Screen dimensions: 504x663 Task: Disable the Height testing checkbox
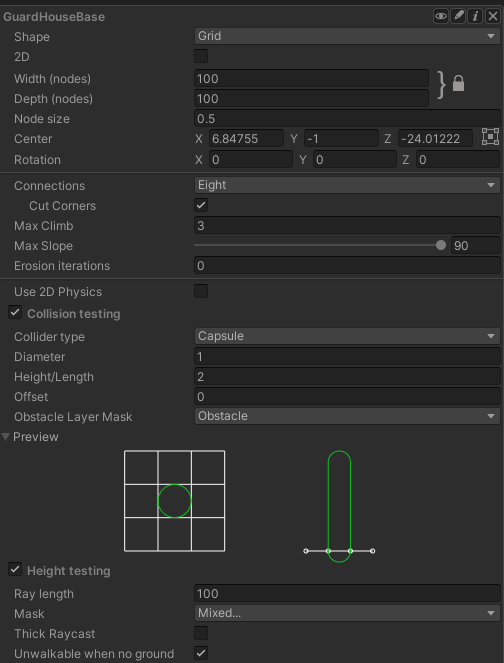click(15, 570)
